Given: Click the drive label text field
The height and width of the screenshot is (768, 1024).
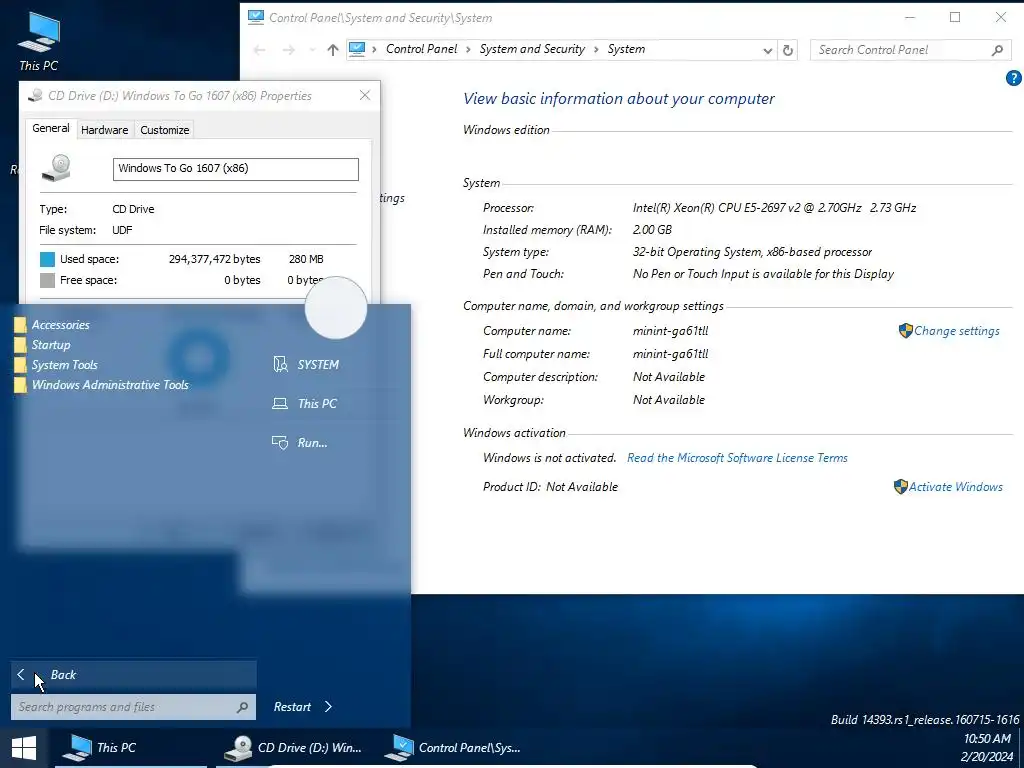Looking at the screenshot, I should pyautogui.click(x=236, y=168).
